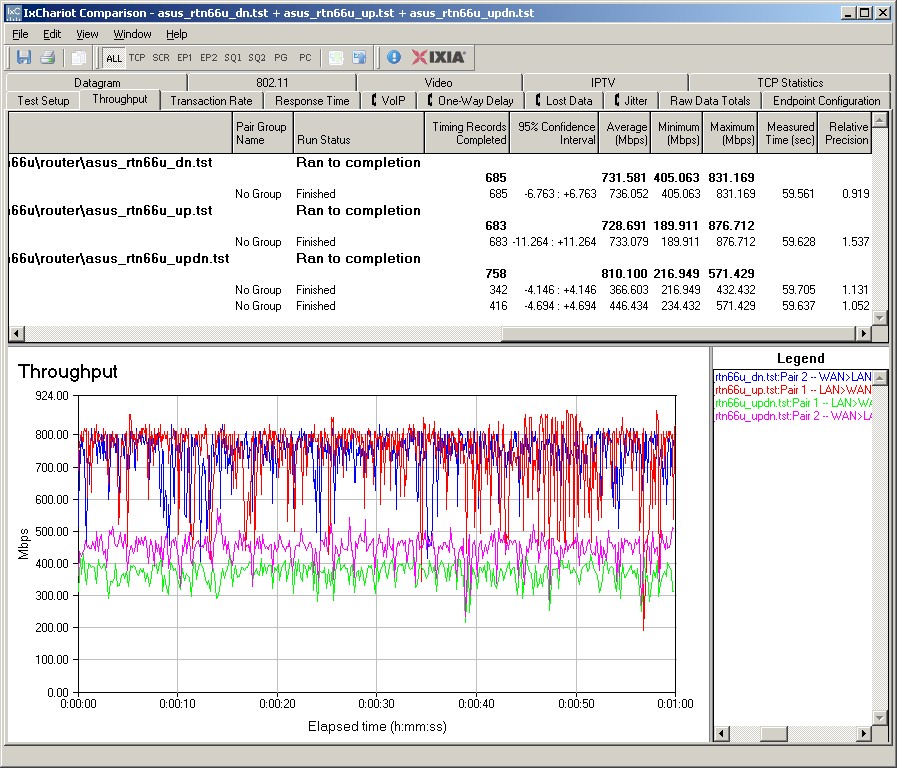Click average value 736.052 in dn row

point(629,194)
